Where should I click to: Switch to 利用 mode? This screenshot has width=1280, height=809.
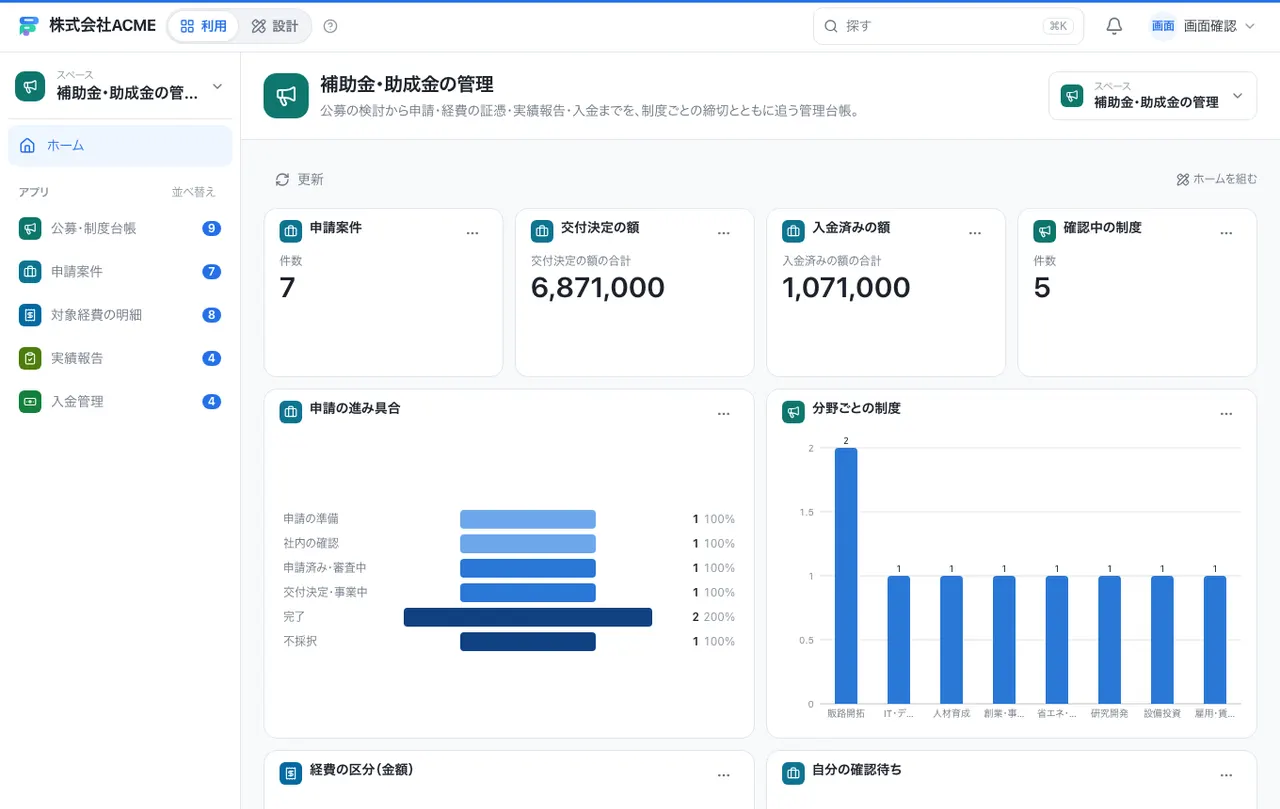(203, 26)
